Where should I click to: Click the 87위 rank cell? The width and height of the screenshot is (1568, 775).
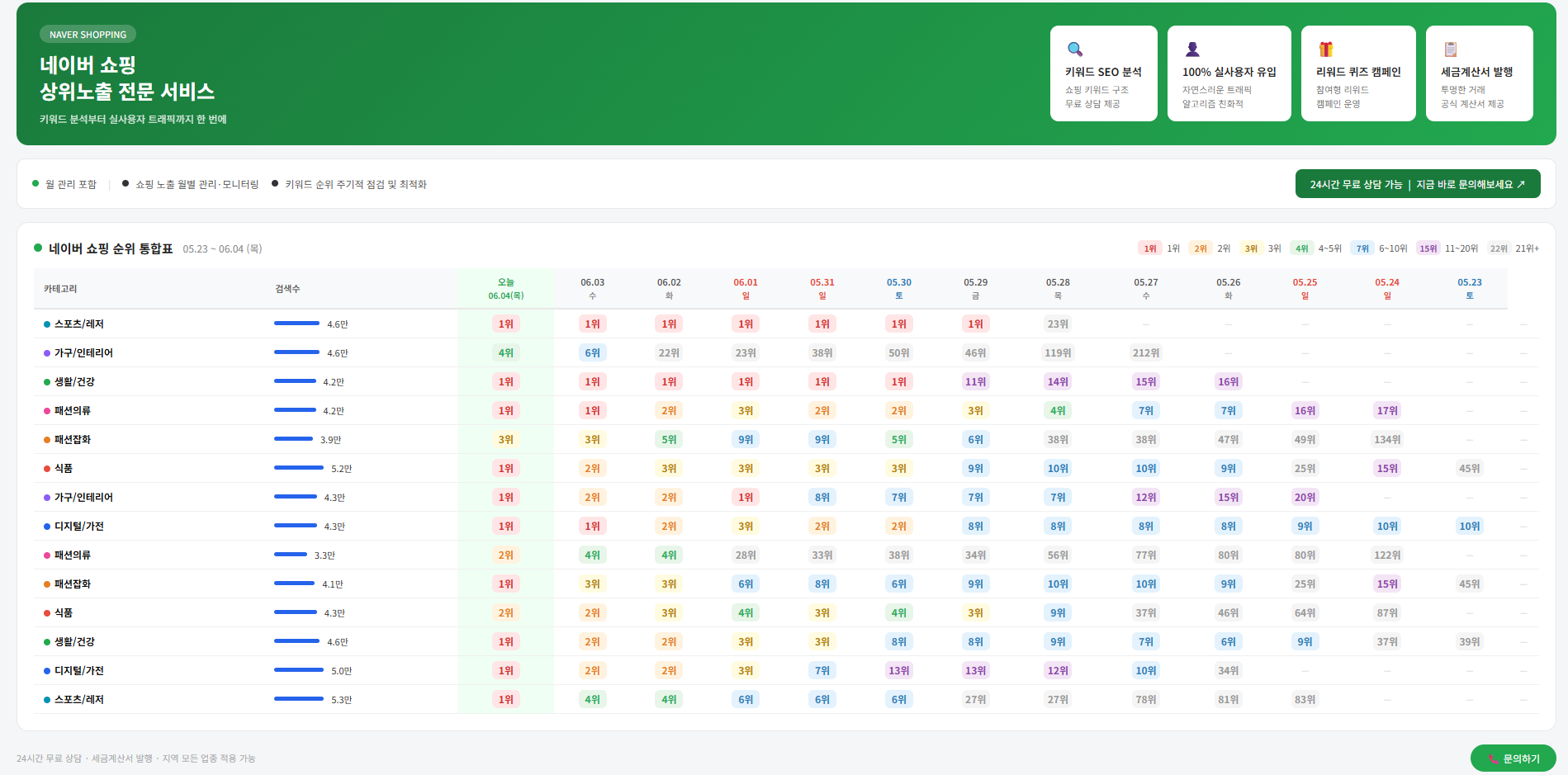pyautogui.click(x=1387, y=612)
